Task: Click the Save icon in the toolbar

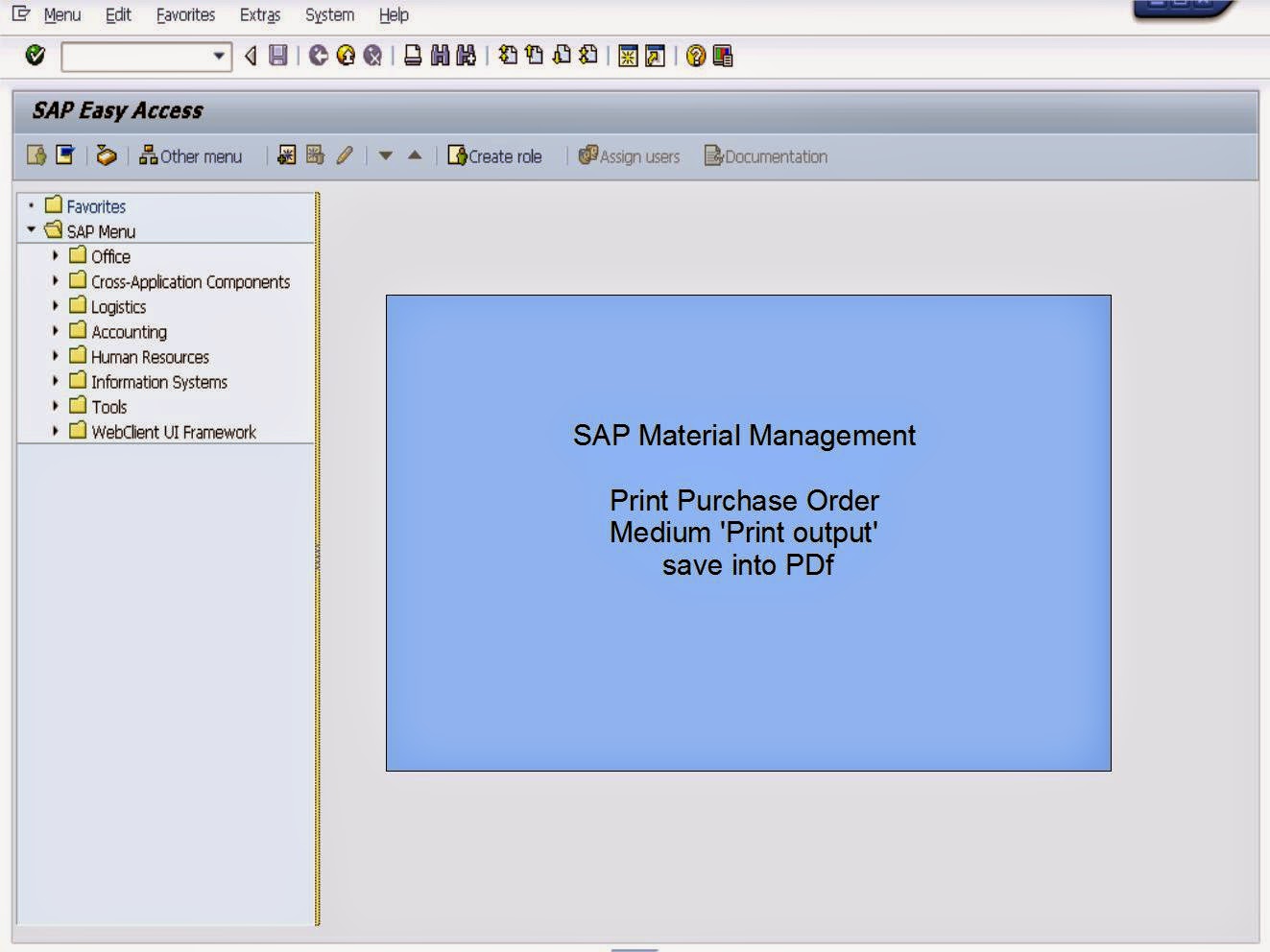Action: tap(276, 56)
